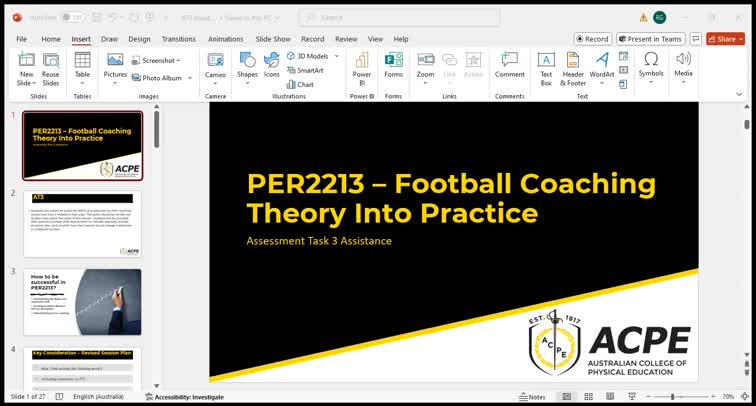The height and width of the screenshot is (406, 756).
Task: Toggle the Notes pane
Action: coord(532,397)
